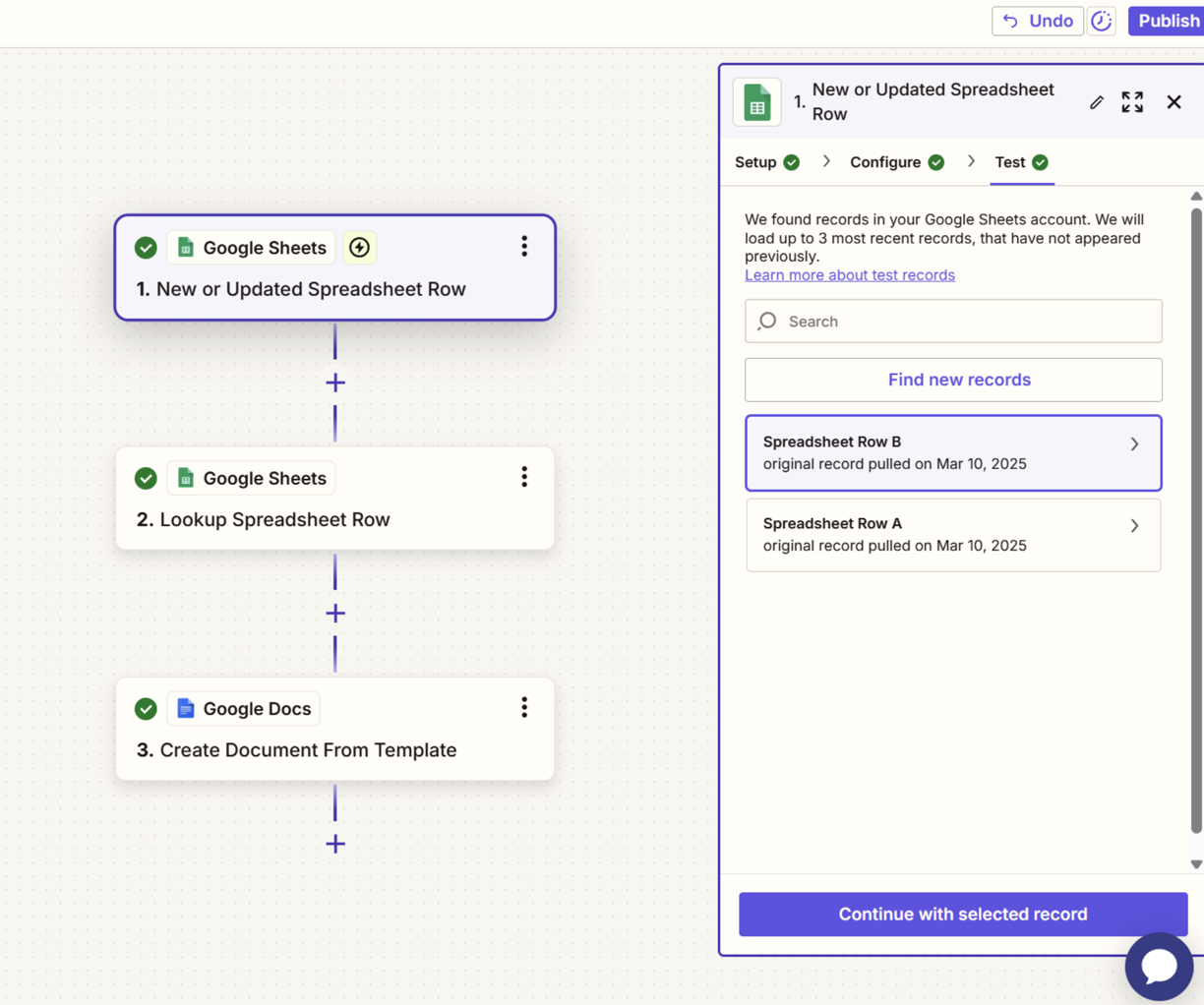
Task: Click the Undo button
Action: [1037, 21]
